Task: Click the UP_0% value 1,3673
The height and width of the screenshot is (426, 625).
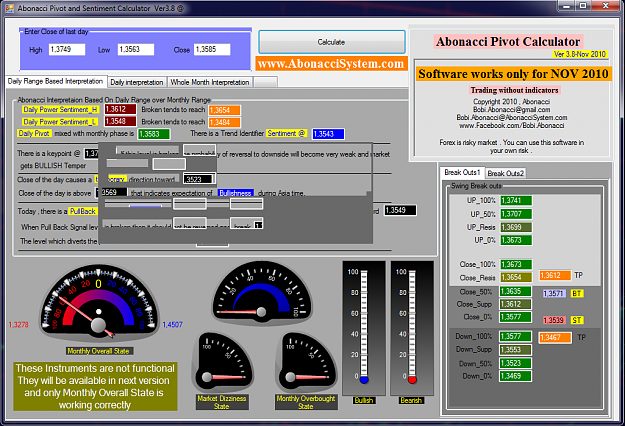Action: (516, 240)
